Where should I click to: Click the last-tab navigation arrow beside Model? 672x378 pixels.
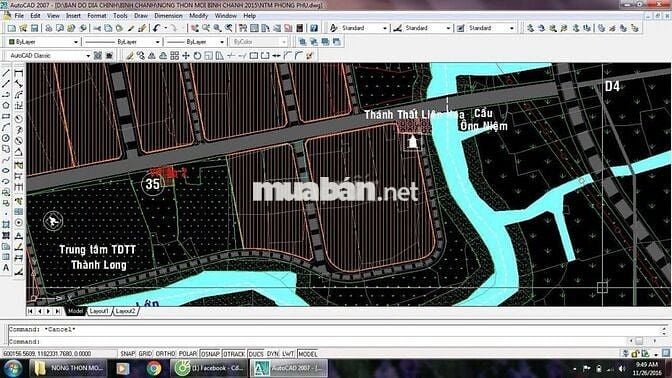57,311
